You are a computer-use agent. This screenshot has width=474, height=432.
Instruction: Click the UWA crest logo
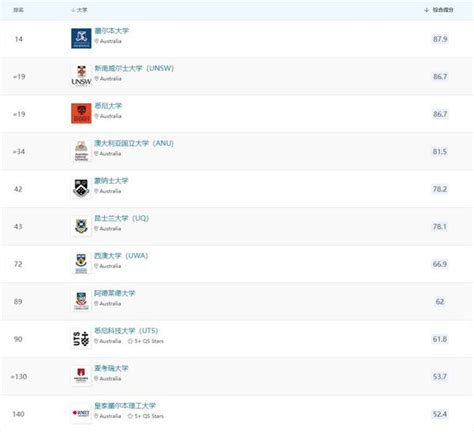[x=81, y=263]
